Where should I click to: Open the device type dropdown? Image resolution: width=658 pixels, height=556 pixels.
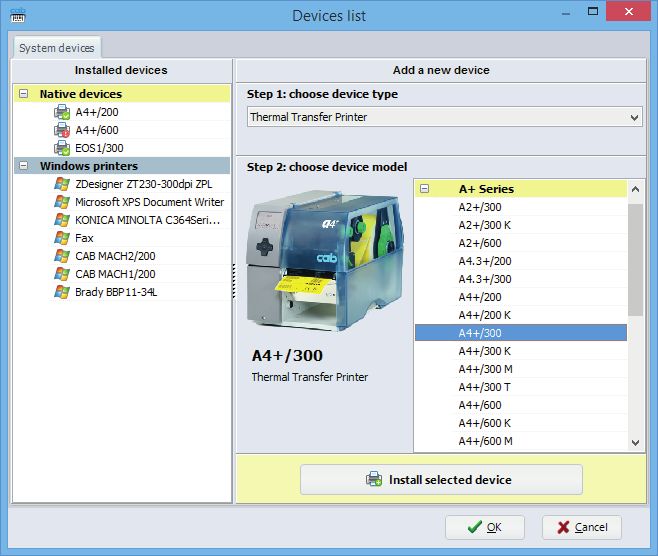[444, 117]
